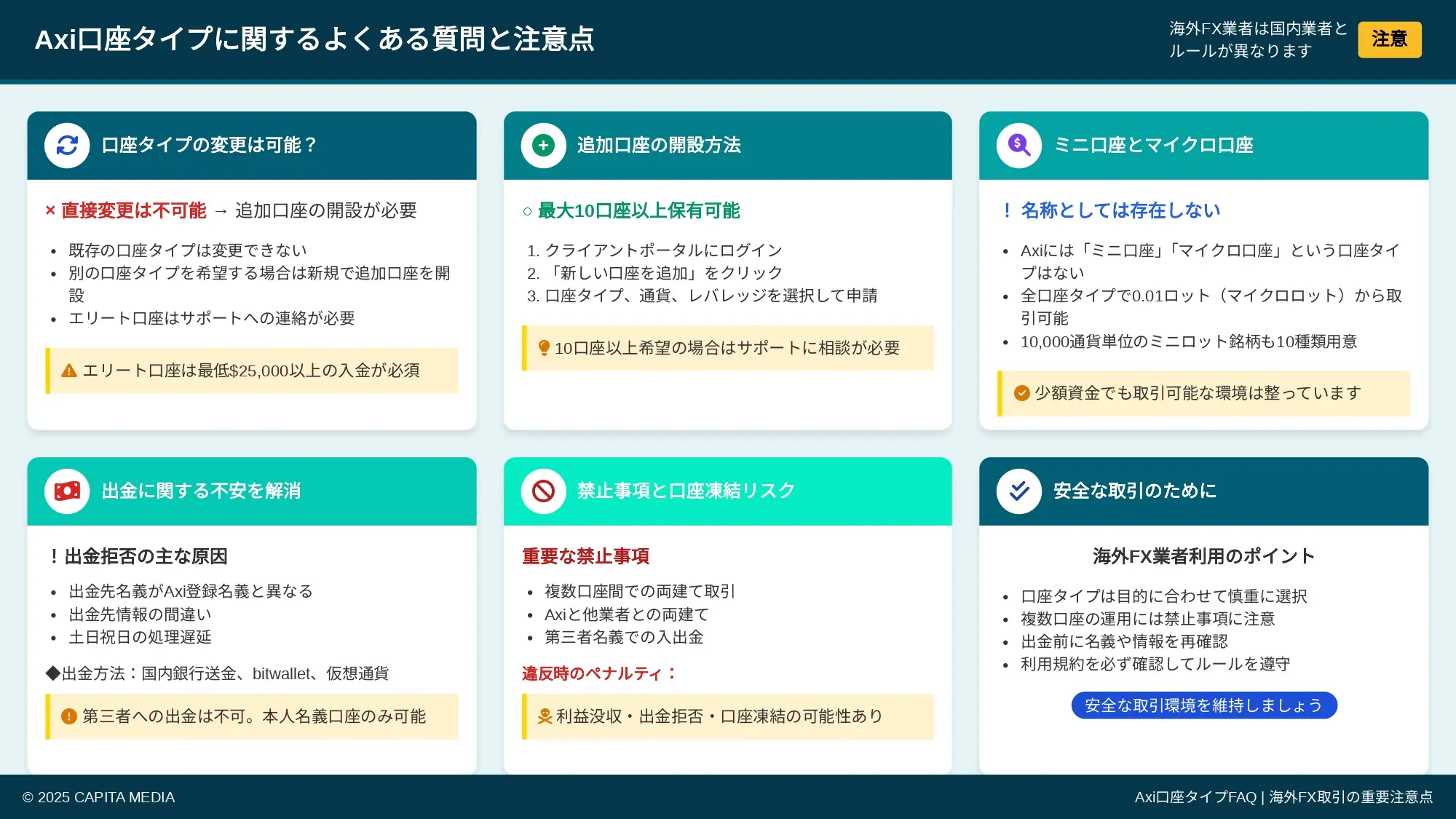Click the red money bill icon for 出金
The width and height of the screenshot is (1456, 819).
pos(67,491)
